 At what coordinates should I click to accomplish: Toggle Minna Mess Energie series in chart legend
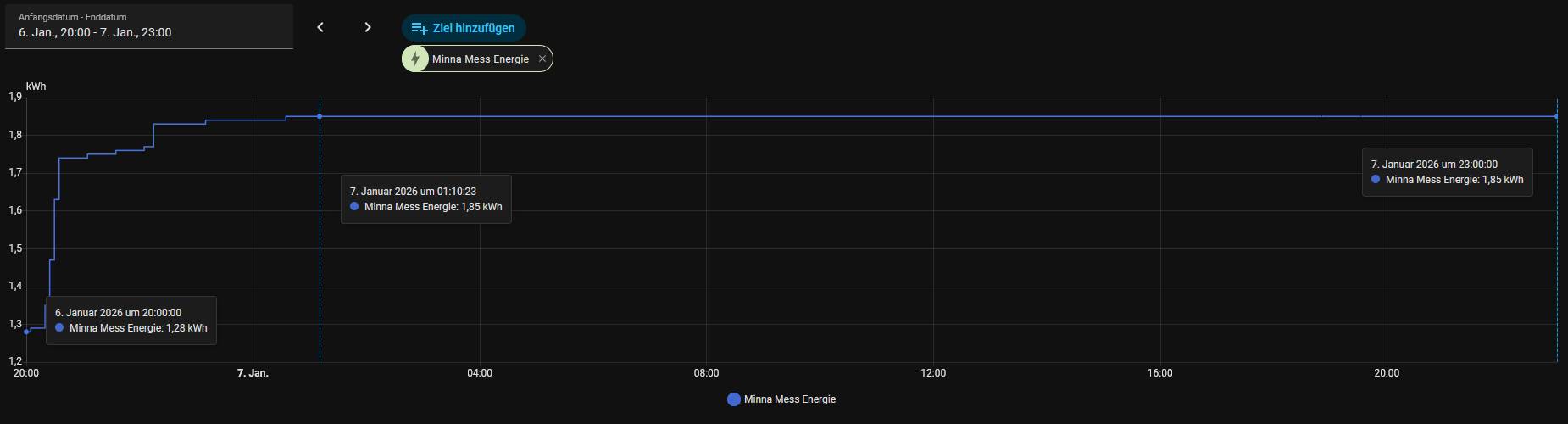tap(789, 399)
